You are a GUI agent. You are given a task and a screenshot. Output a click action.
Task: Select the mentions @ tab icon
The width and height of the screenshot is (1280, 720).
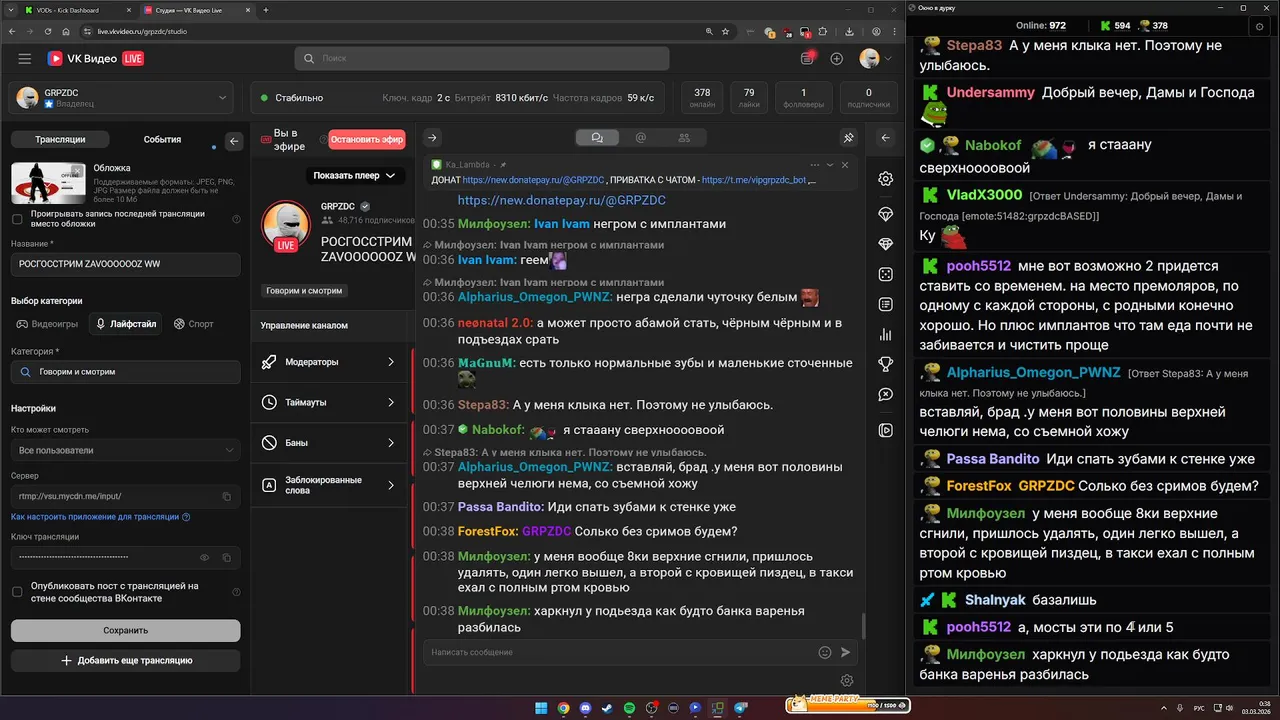pyautogui.click(x=641, y=138)
